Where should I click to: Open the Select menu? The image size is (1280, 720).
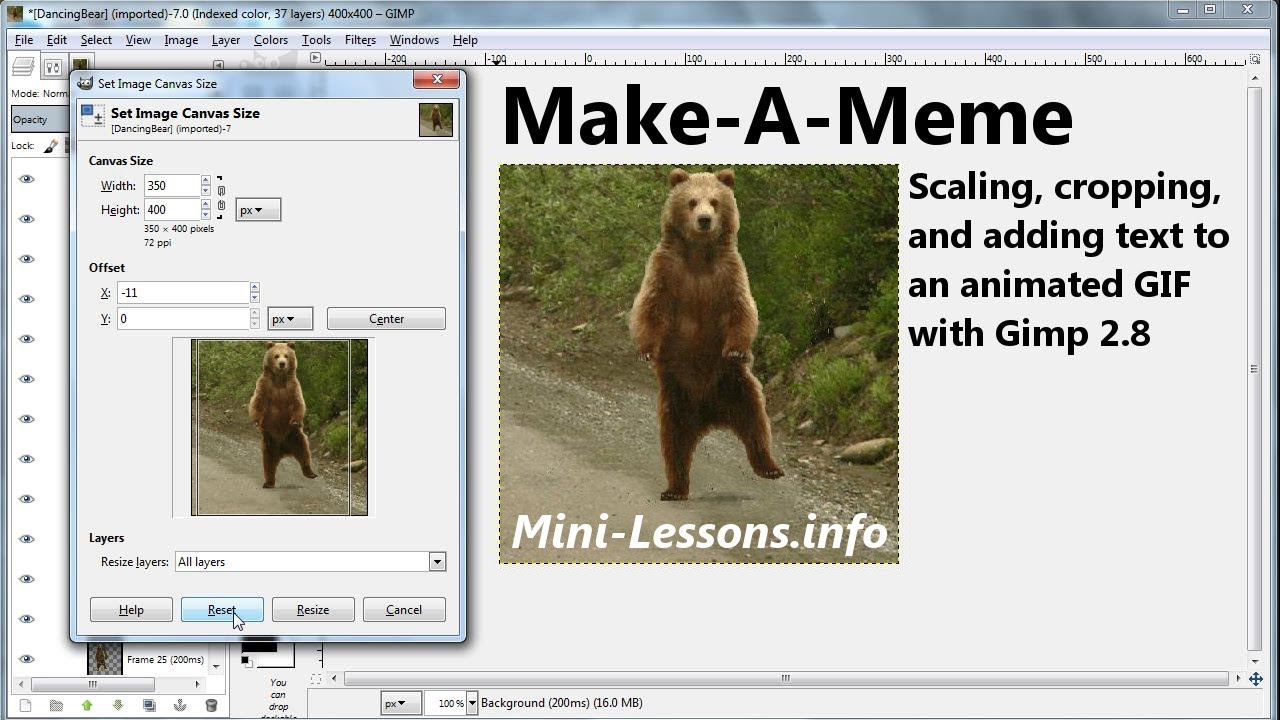tap(96, 40)
